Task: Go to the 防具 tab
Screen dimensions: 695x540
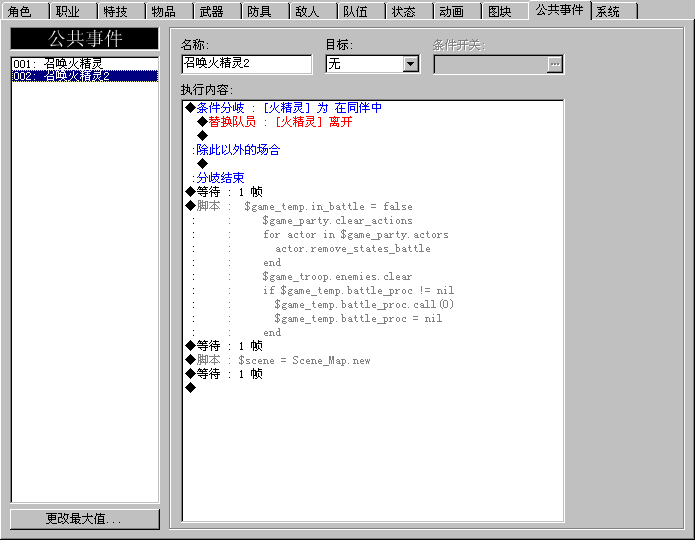Action: tap(265, 11)
